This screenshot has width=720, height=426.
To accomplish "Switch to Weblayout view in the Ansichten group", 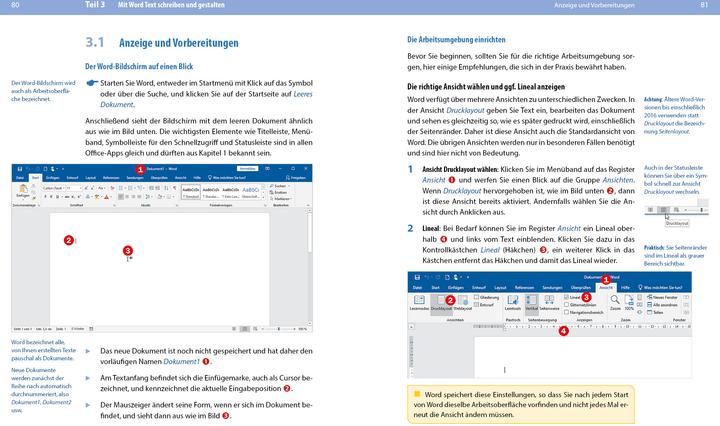I will click(463, 302).
